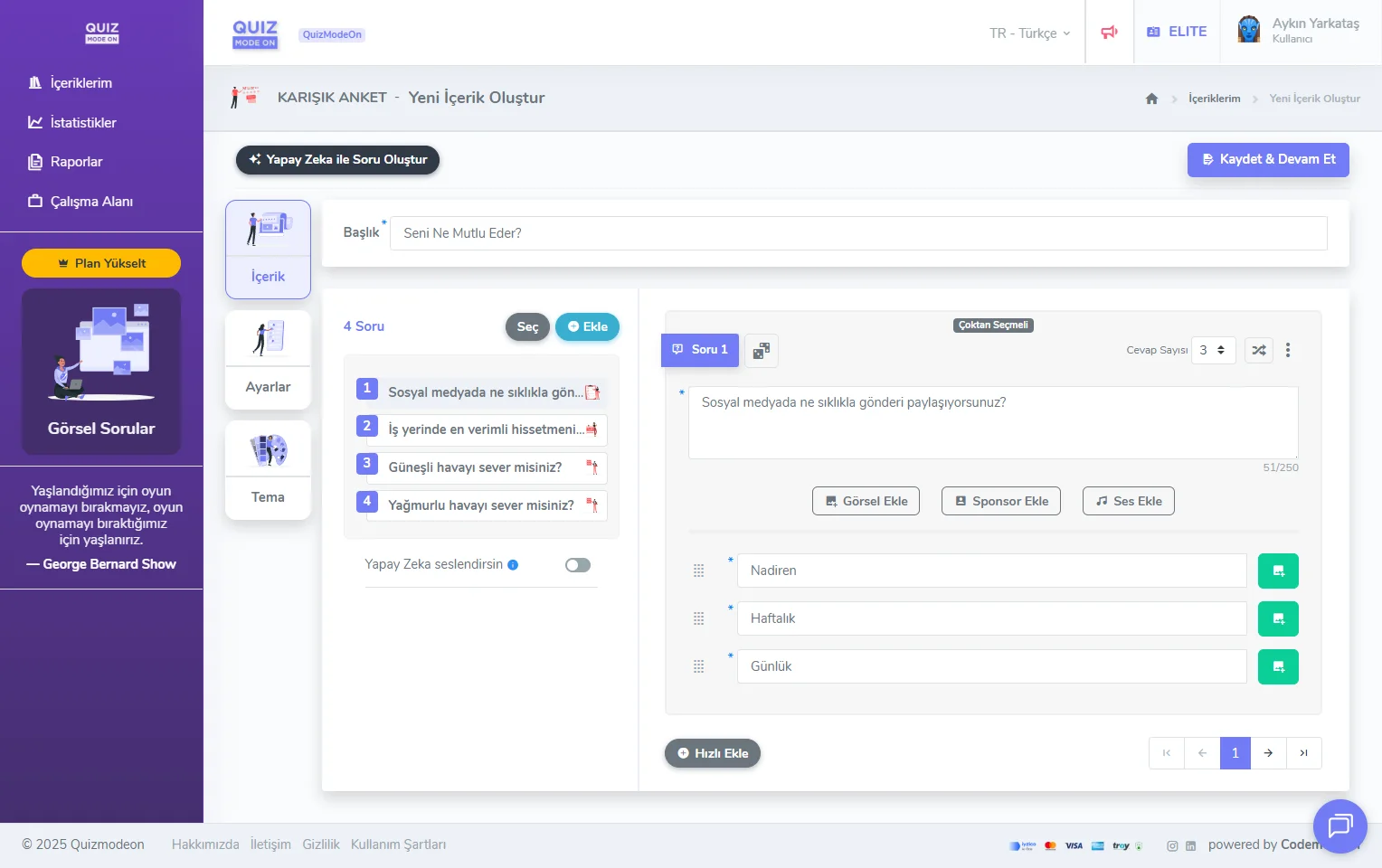
Task: Click Yapay Zeka ile Soru Oluştur
Action: point(337,159)
